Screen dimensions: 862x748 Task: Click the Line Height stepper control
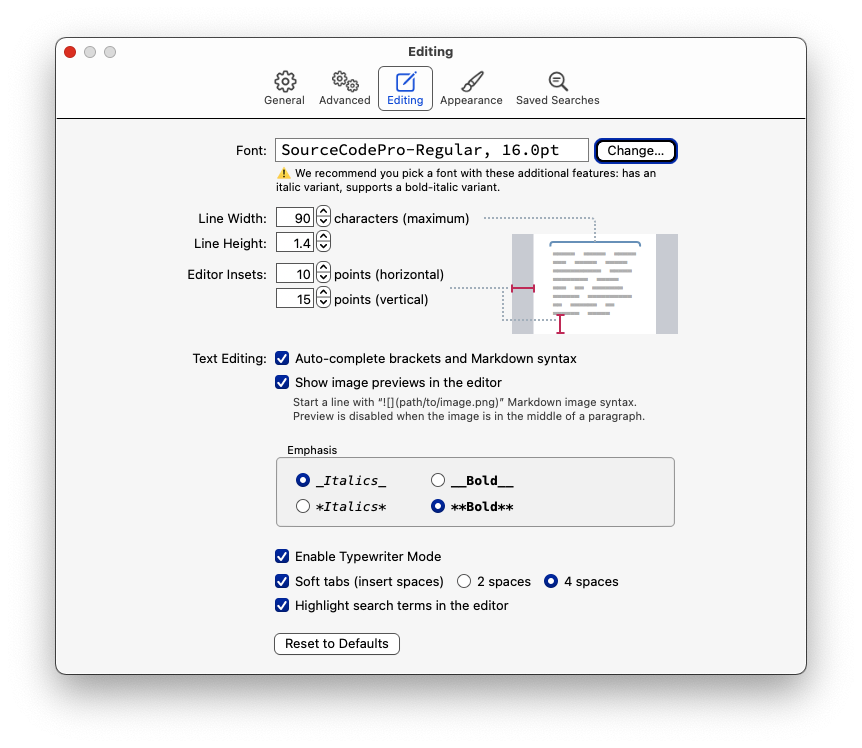323,243
